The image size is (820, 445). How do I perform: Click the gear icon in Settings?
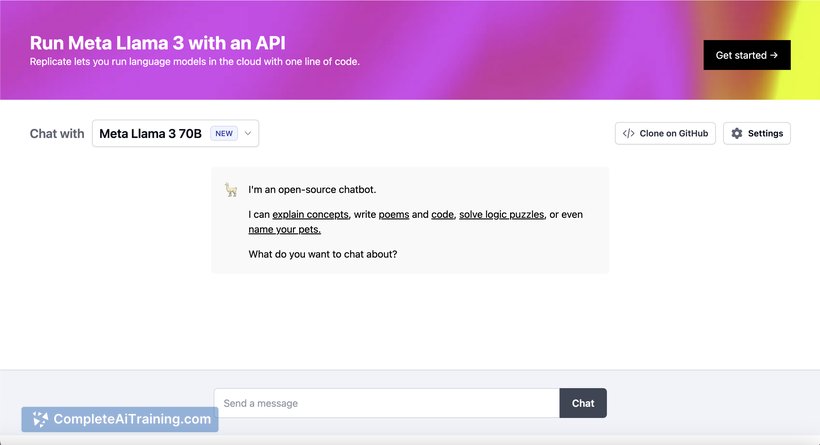[x=737, y=133]
